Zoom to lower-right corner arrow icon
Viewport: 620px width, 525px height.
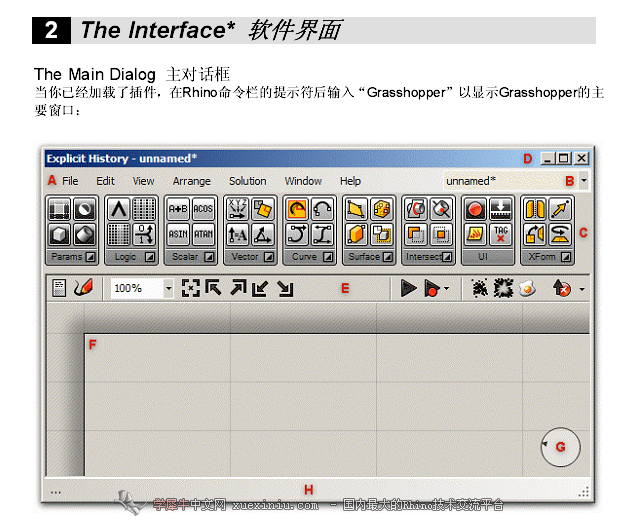(x=285, y=289)
